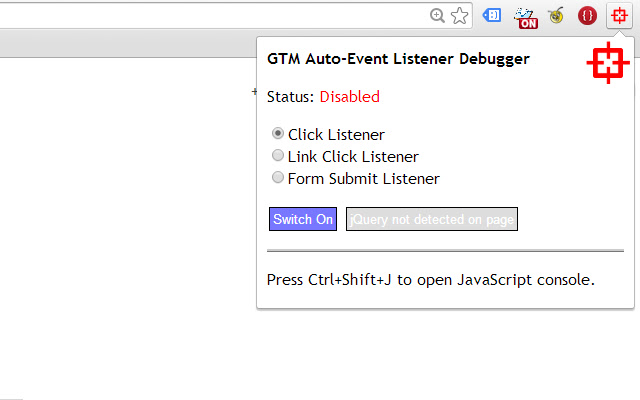Click the 'Link Click Listener' label text

tap(353, 156)
